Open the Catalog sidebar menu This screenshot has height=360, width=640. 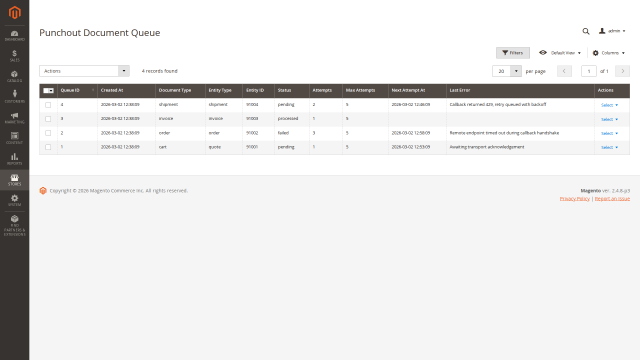tap(14, 76)
